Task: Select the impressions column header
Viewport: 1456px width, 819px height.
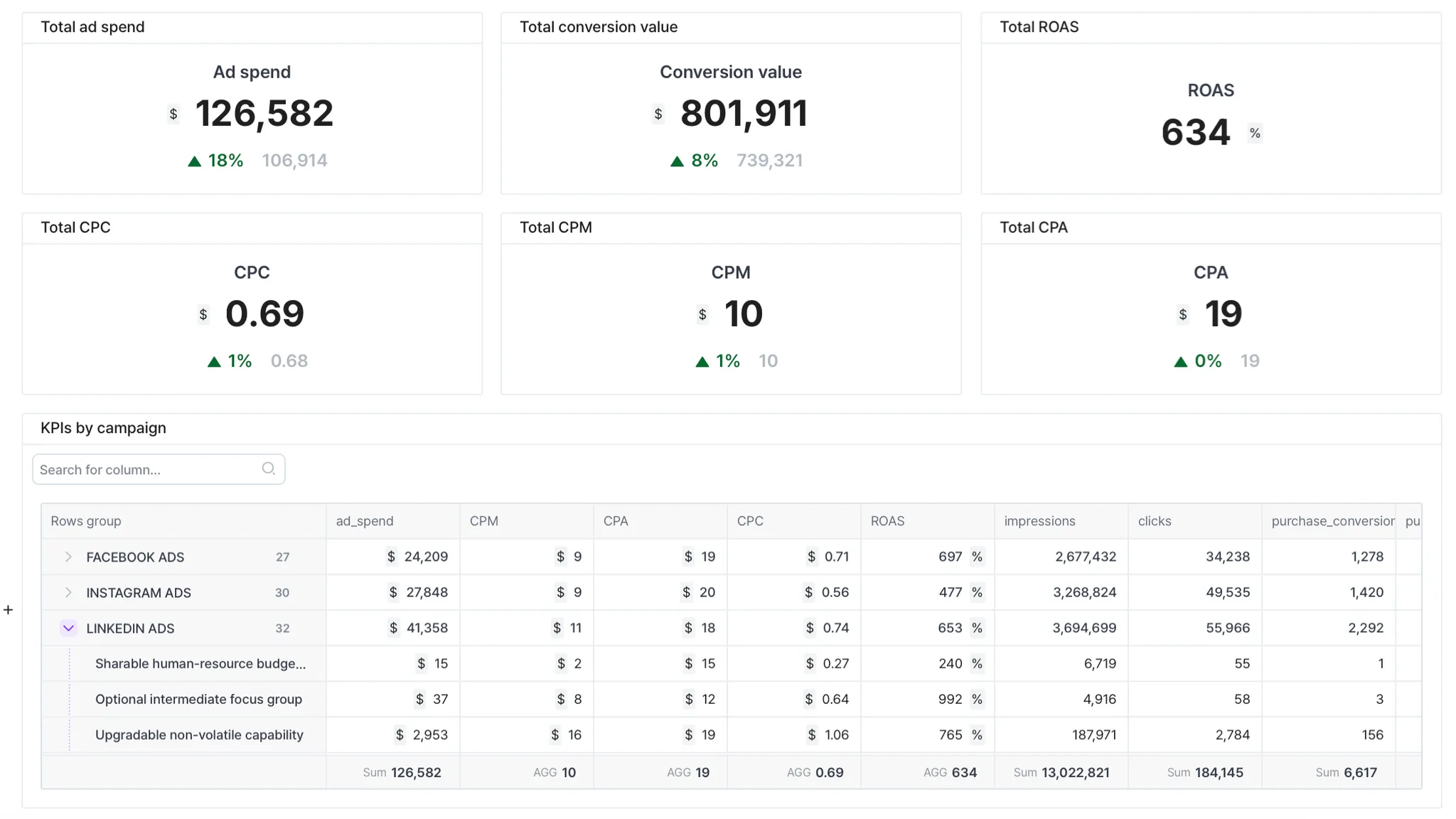Action: 1039,521
